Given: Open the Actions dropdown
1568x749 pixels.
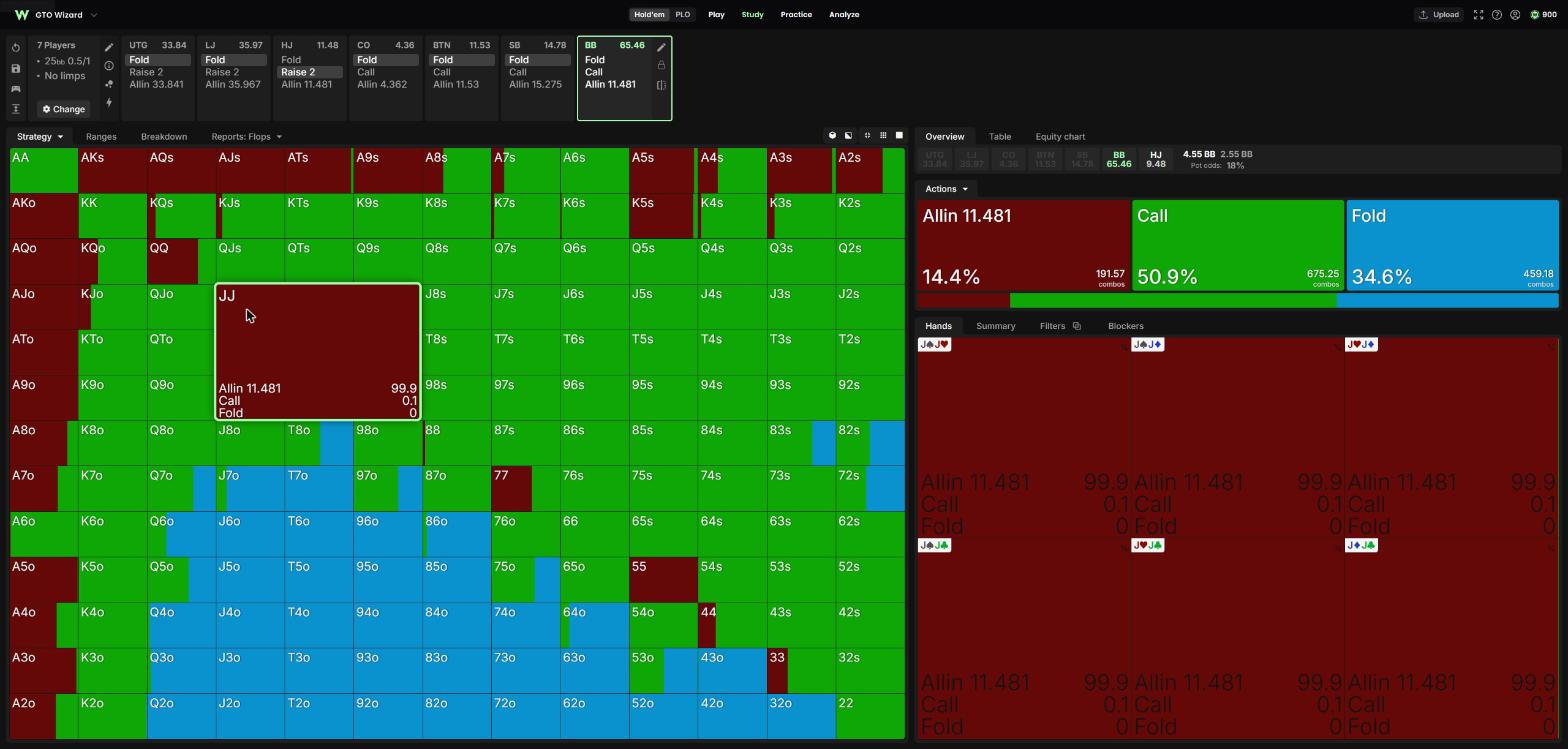Looking at the screenshot, I should click(x=946, y=189).
